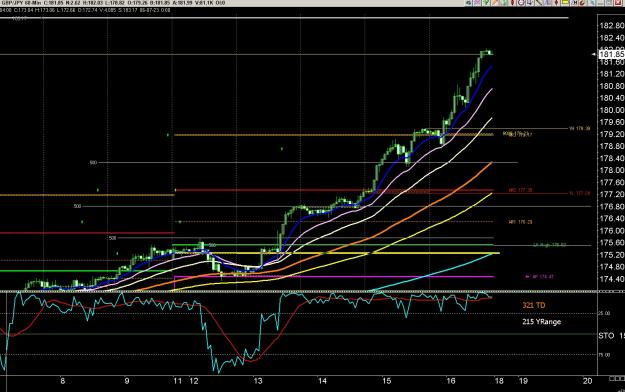This screenshot has width=625, height=392.
Task: Click the 182.80 price axis label
Action: coord(612,26)
